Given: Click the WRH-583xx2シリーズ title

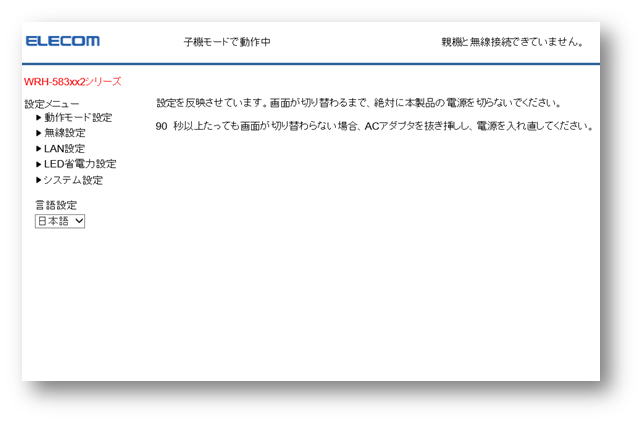Looking at the screenshot, I should point(72,81).
